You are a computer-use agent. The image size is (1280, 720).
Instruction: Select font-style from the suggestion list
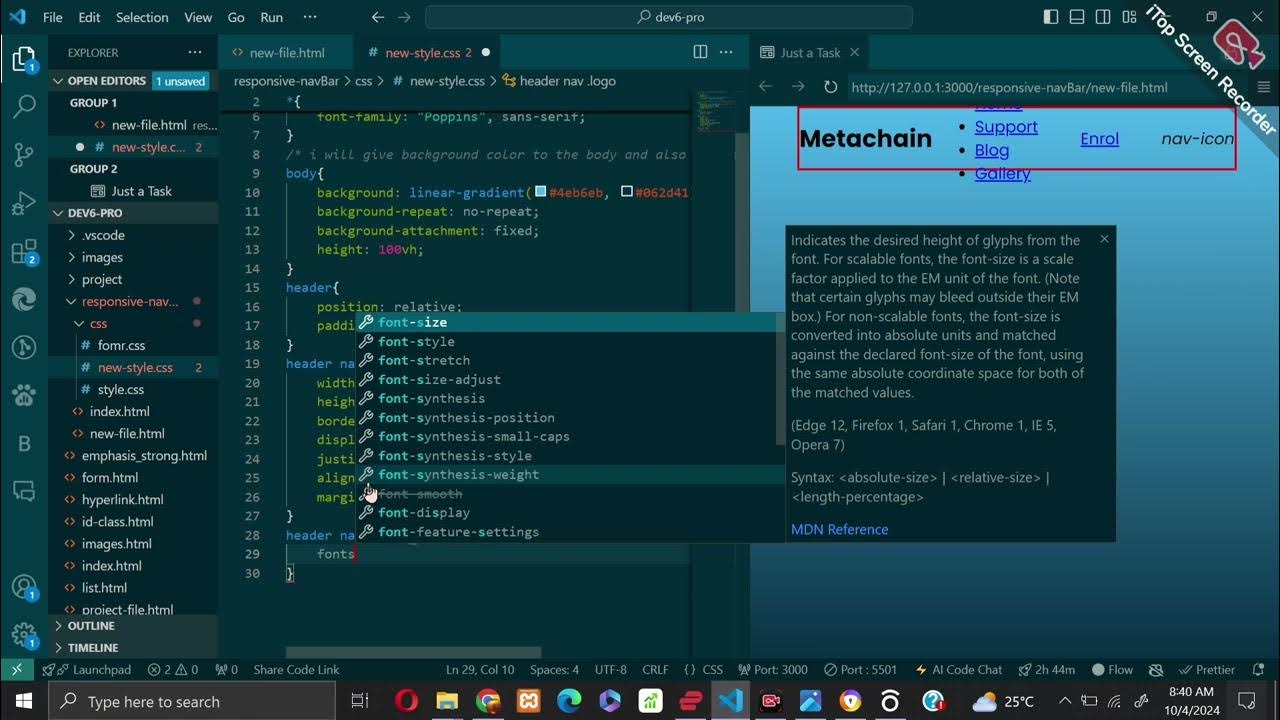[x=416, y=341]
